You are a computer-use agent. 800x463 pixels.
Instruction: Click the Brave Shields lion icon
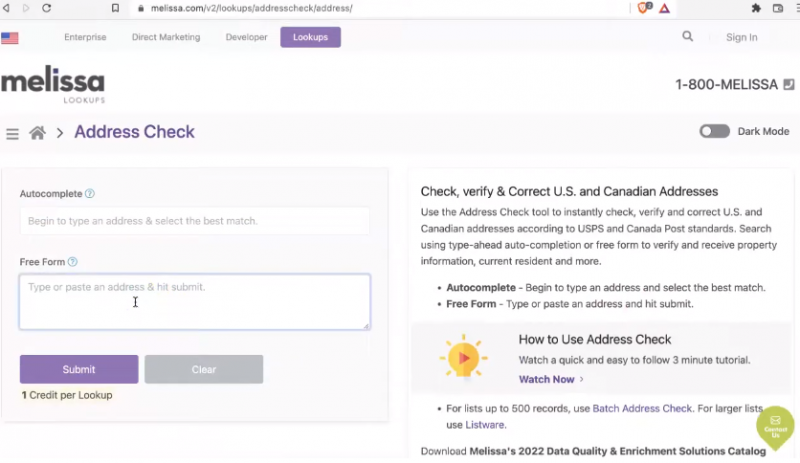pyautogui.click(x=644, y=8)
